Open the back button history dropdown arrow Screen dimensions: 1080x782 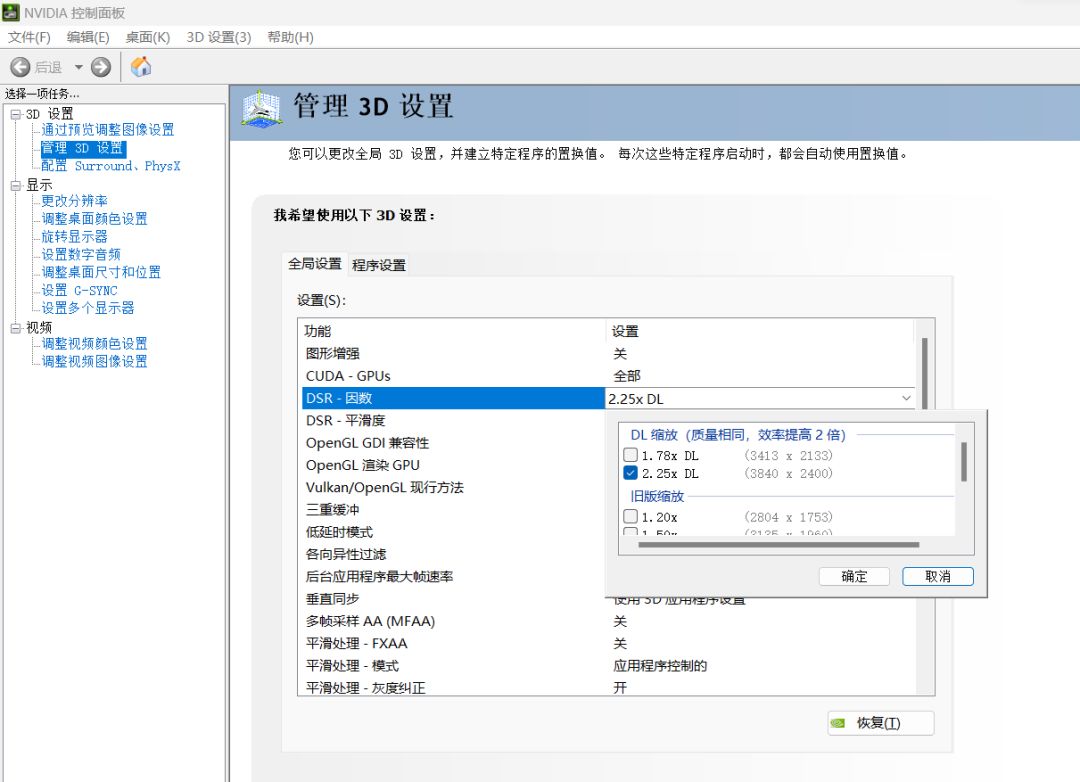(78, 67)
